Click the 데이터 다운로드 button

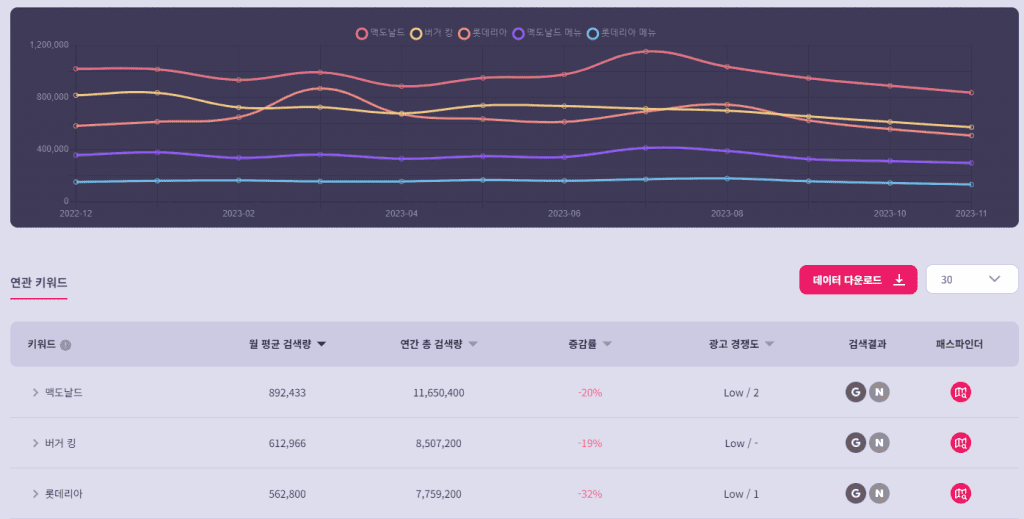pyautogui.click(x=858, y=279)
